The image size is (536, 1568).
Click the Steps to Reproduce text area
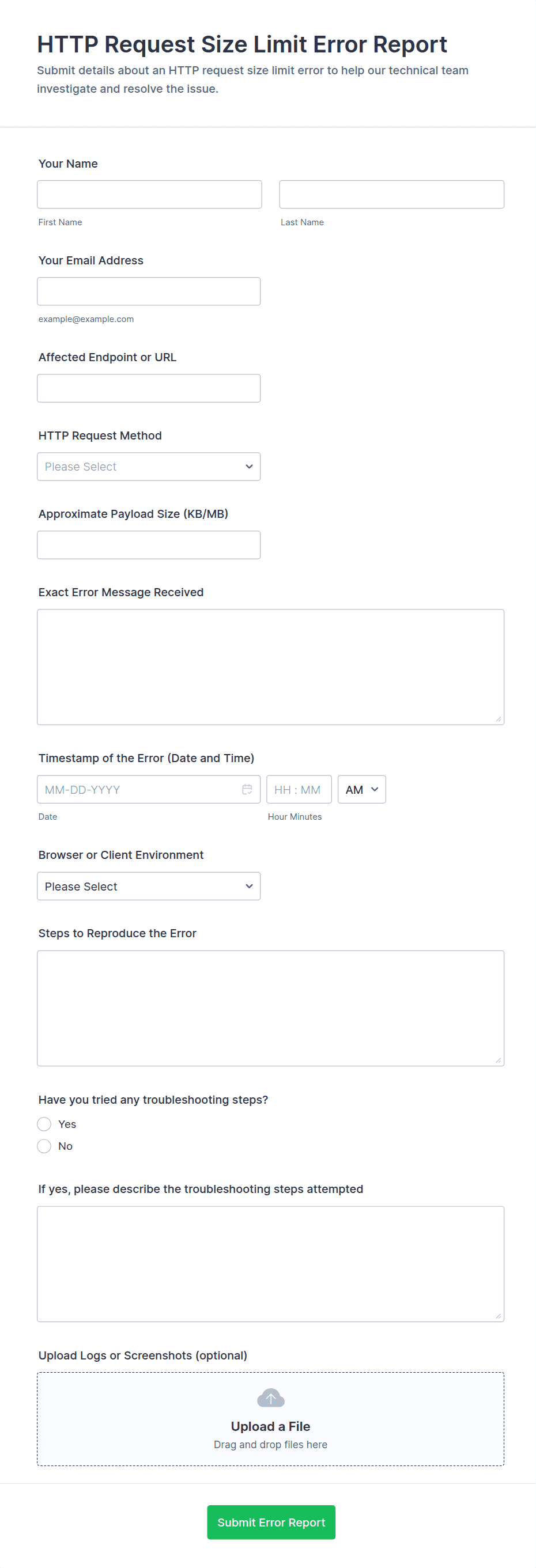coord(270,1009)
